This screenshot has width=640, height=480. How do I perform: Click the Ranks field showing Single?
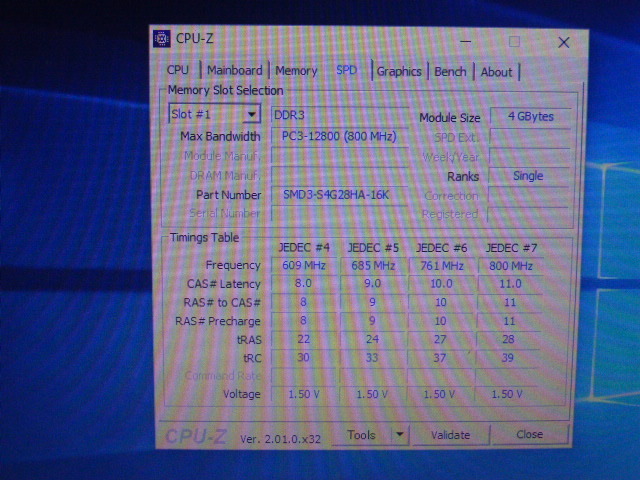(x=528, y=176)
